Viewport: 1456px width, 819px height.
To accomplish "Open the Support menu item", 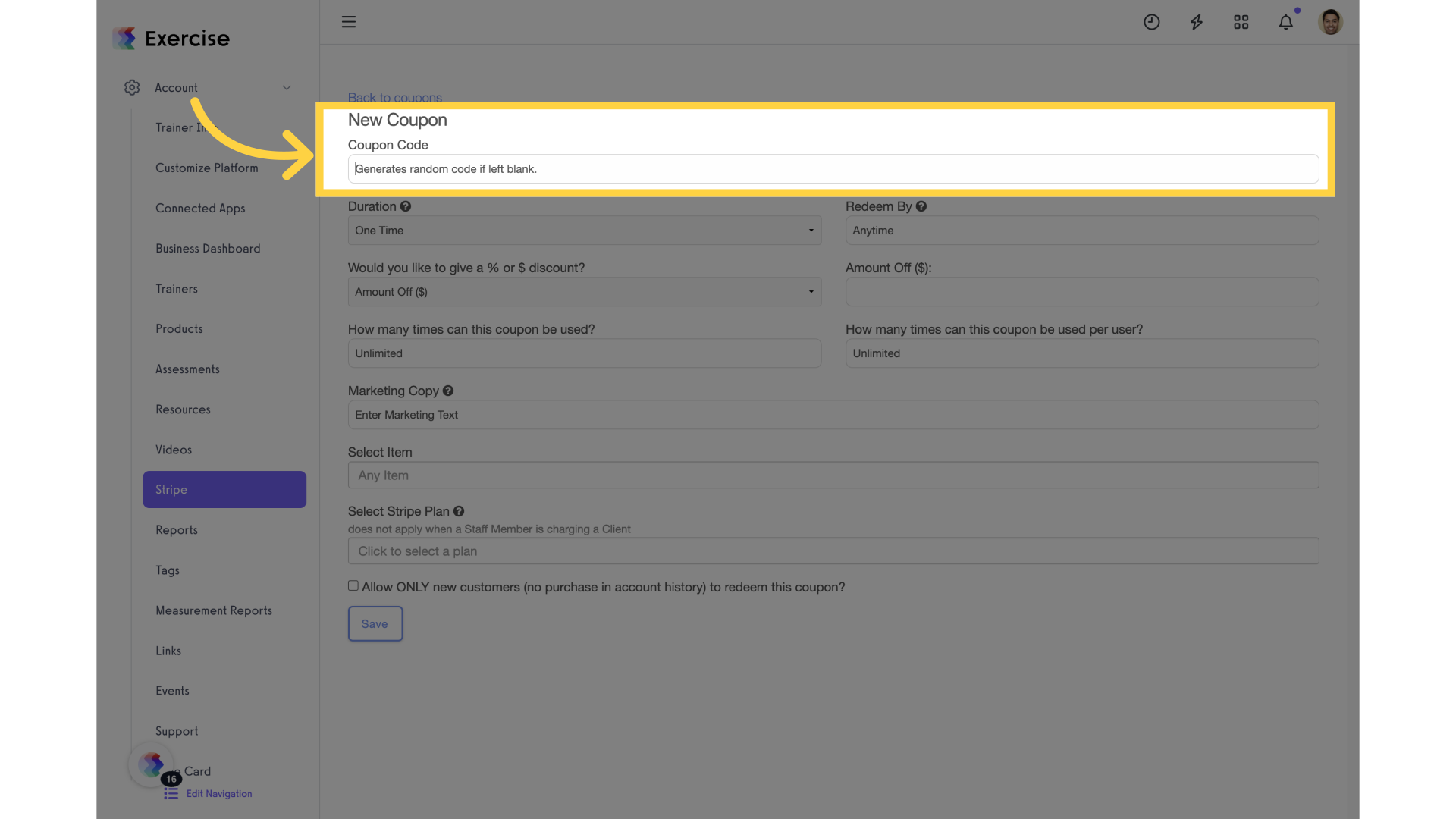I will [177, 731].
